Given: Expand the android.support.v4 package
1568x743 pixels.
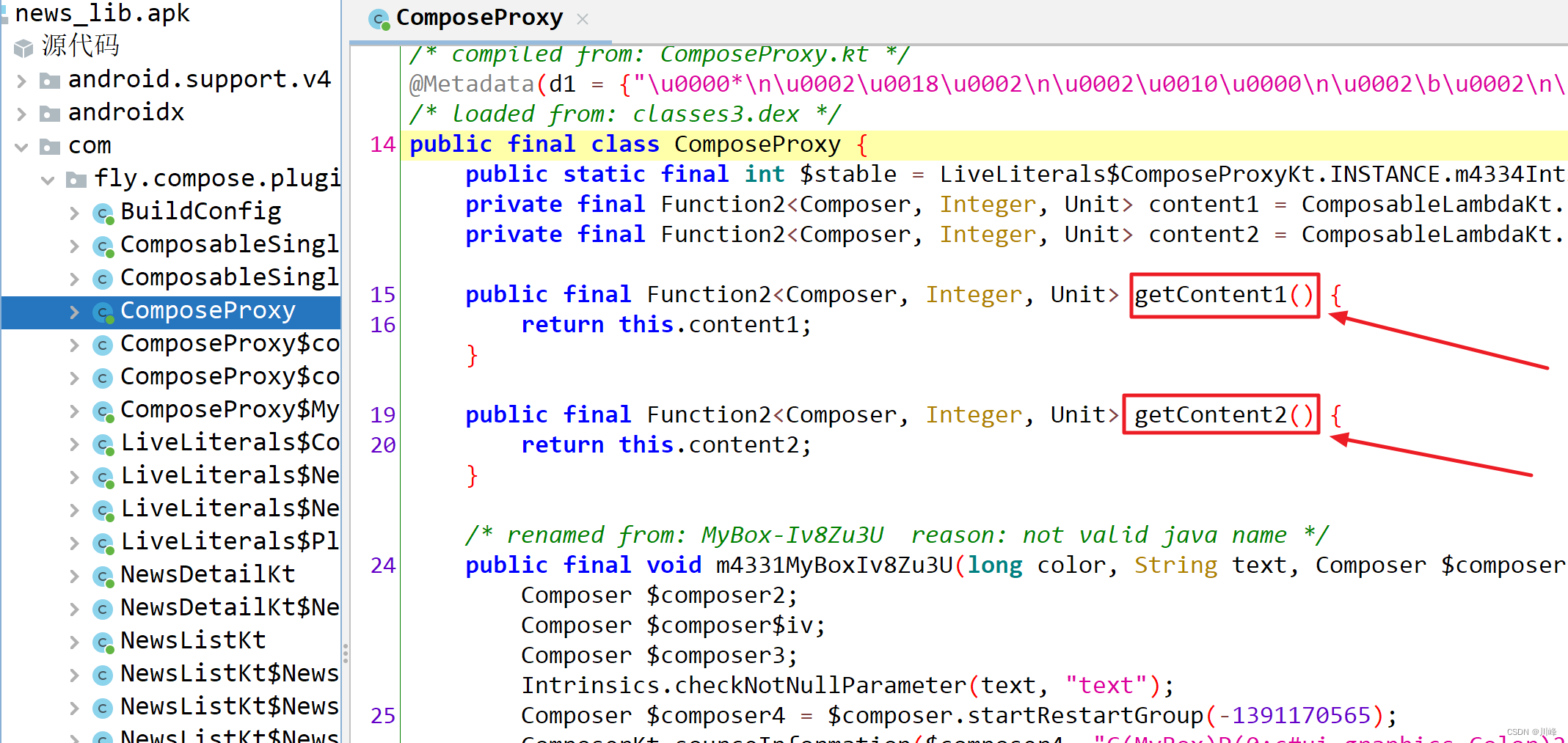Looking at the screenshot, I should (x=22, y=80).
